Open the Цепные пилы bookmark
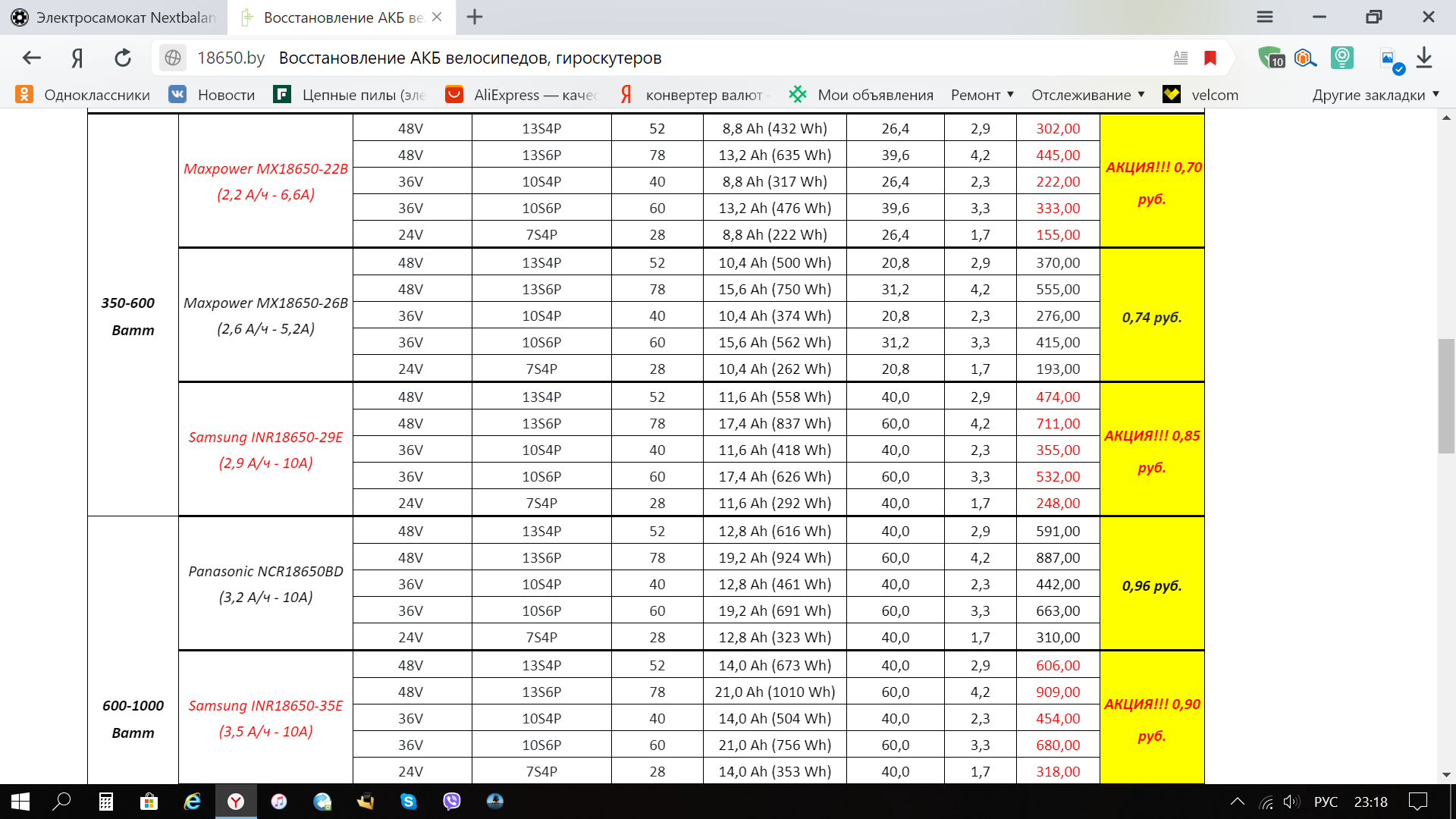Image resolution: width=1456 pixels, height=819 pixels. pyautogui.click(x=351, y=95)
